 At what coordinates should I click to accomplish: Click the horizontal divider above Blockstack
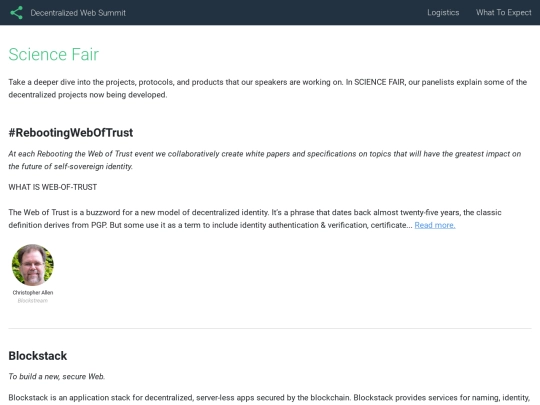[270, 329]
